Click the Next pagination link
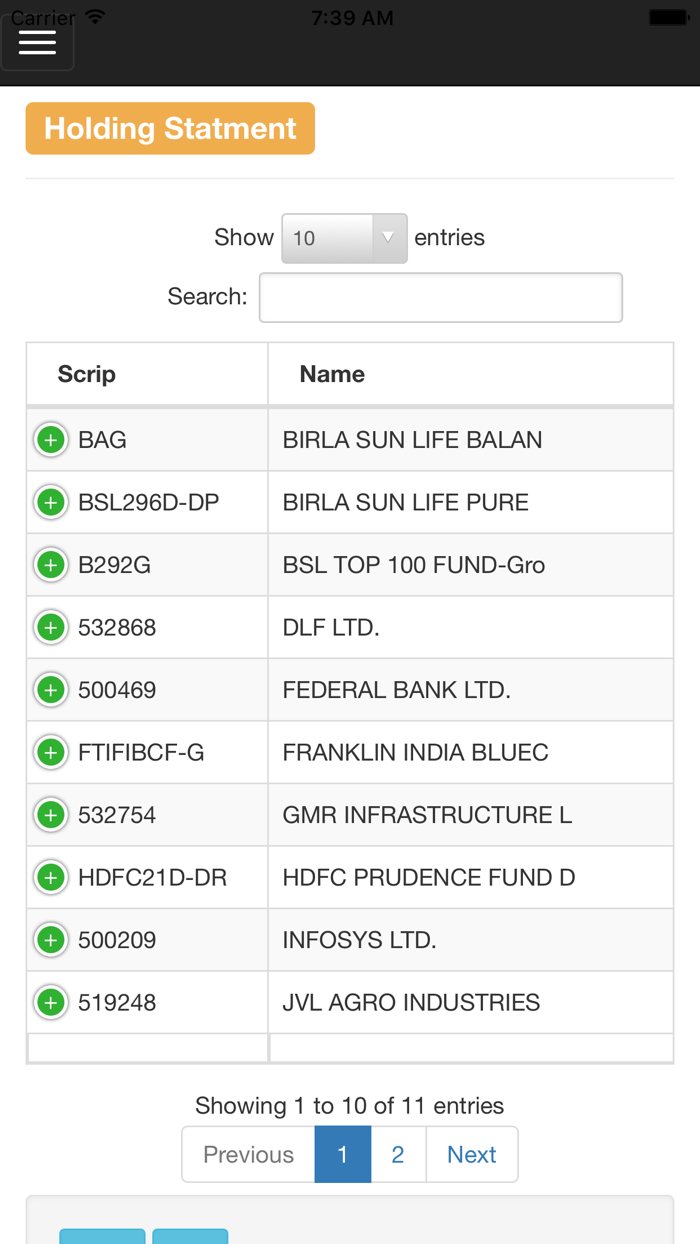This screenshot has height=1244, width=700. [x=471, y=1154]
